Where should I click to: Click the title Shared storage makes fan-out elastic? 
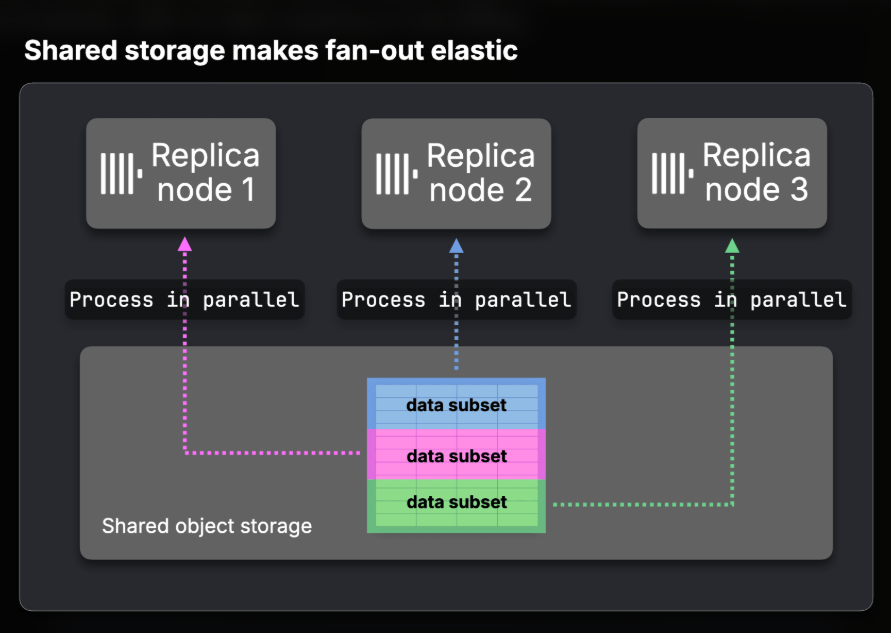(271, 51)
